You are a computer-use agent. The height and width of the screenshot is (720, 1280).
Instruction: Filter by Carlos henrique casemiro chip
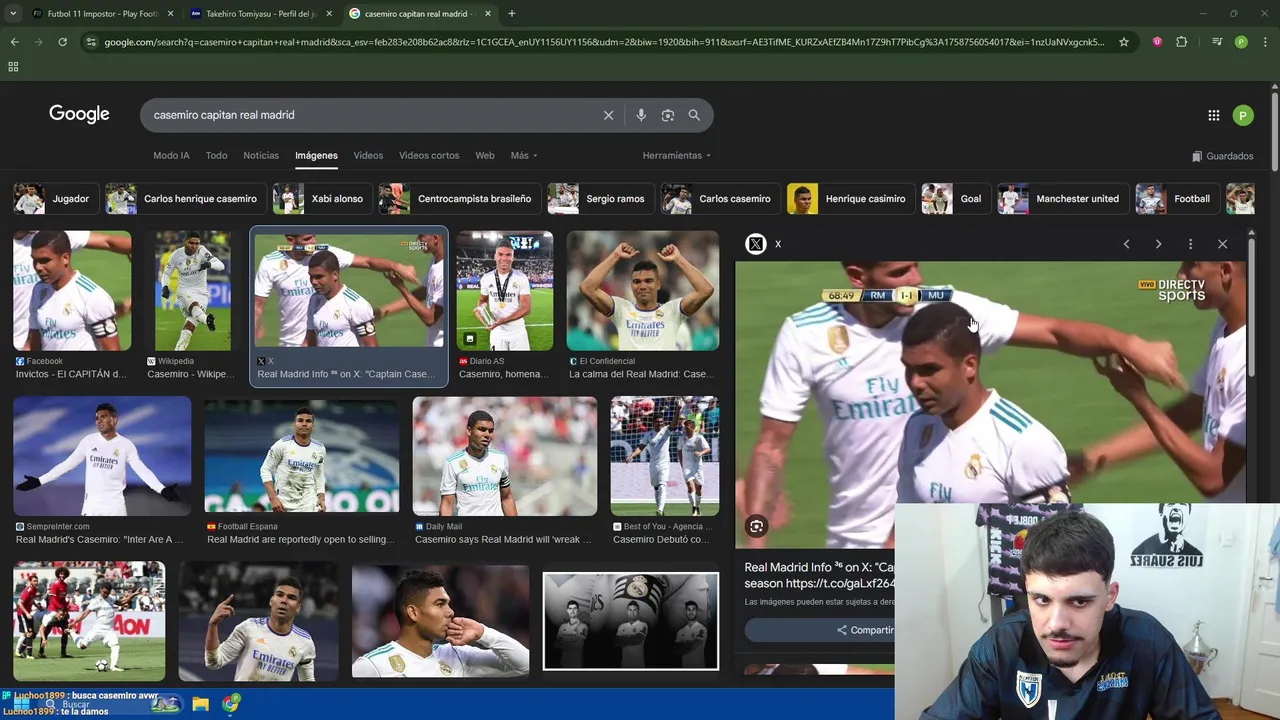click(x=186, y=199)
